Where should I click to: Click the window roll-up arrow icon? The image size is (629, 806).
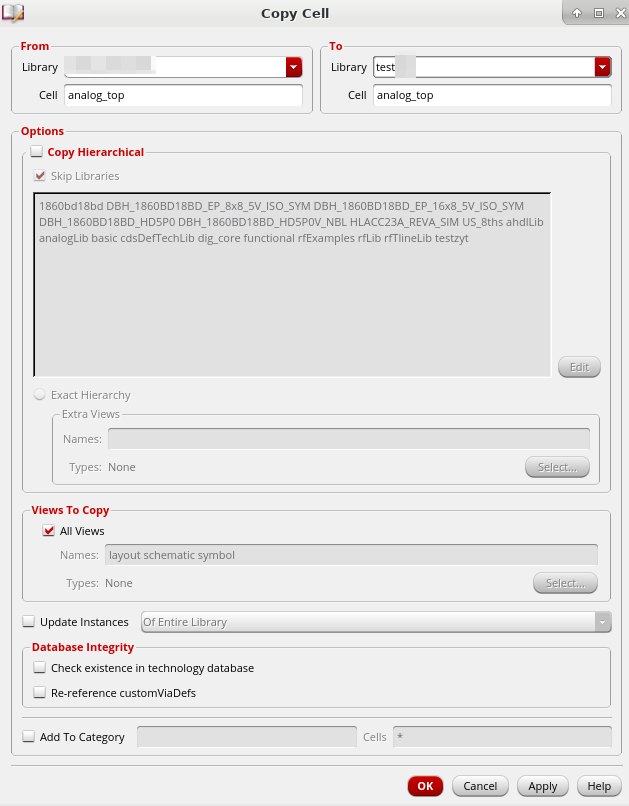pyautogui.click(x=577, y=13)
